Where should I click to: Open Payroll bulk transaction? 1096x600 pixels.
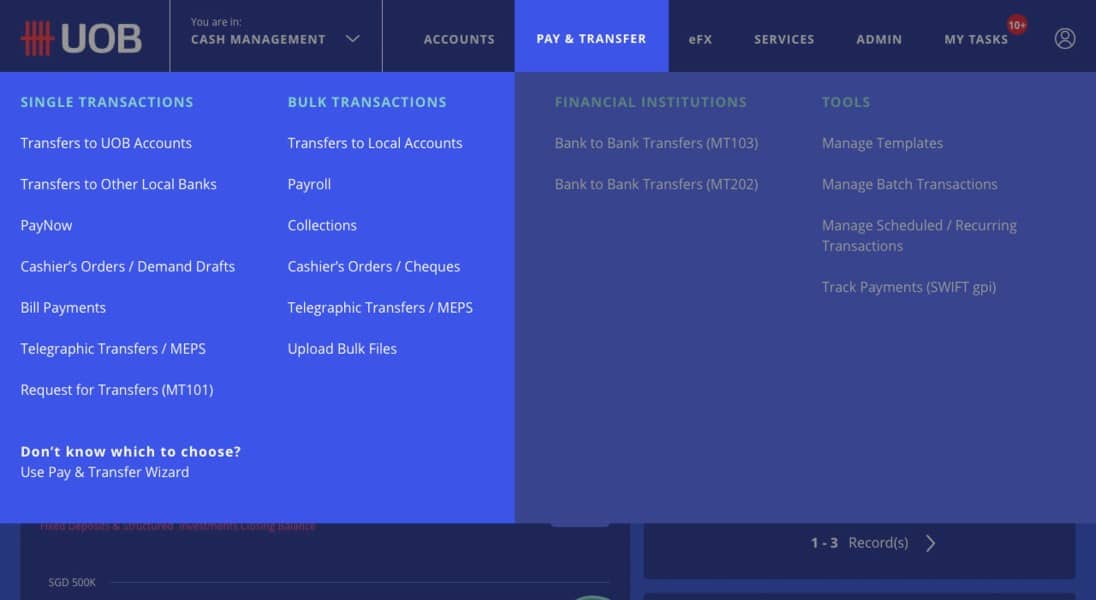(309, 184)
